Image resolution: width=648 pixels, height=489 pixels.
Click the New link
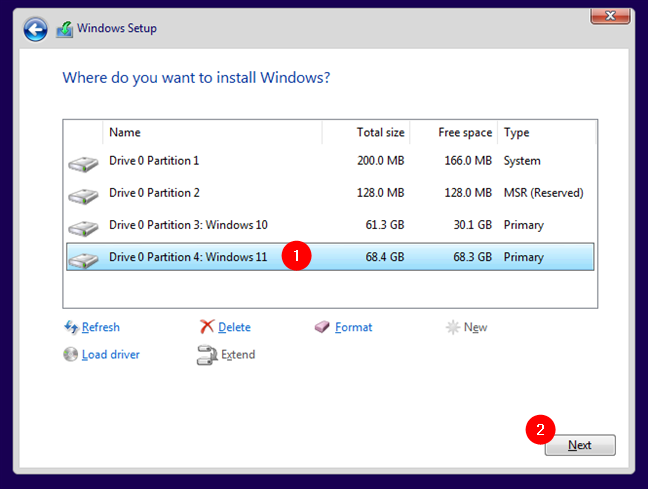[x=475, y=327]
